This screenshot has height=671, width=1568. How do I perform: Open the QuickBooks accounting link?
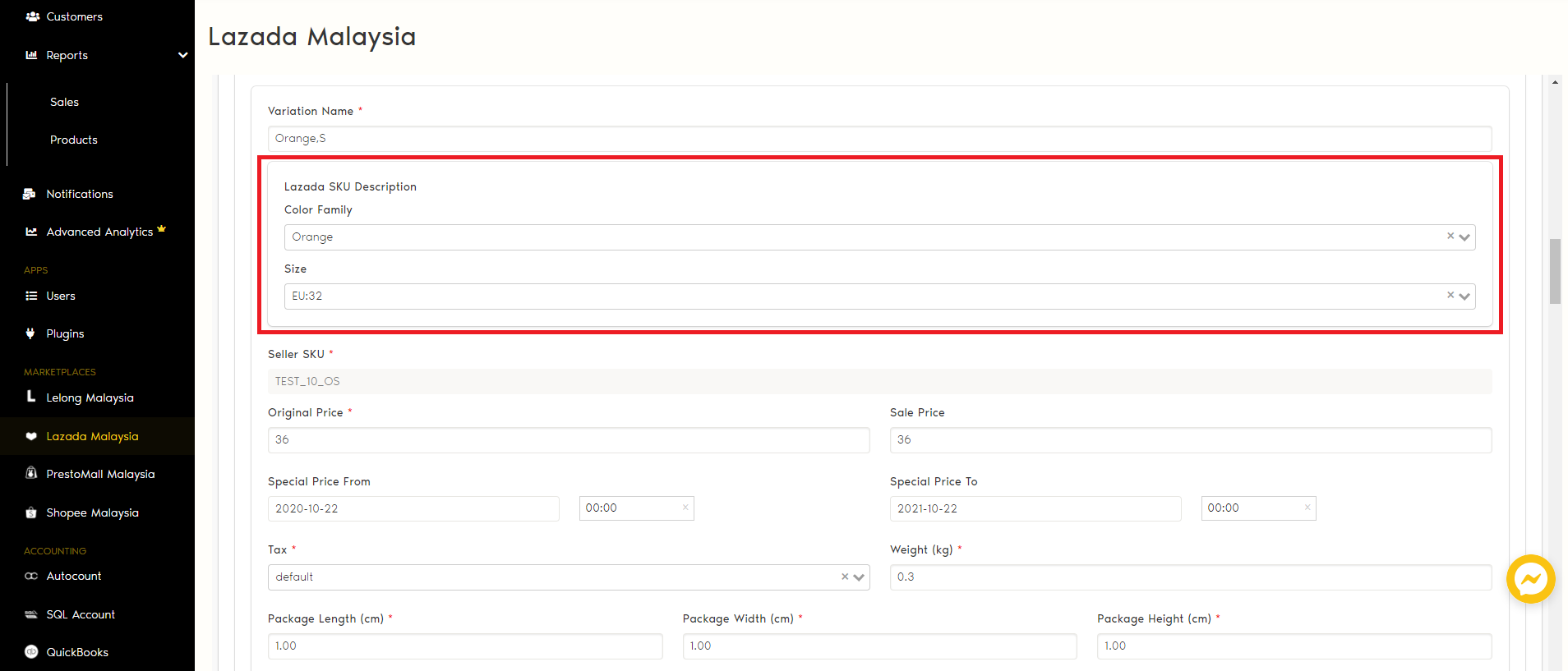point(77,652)
